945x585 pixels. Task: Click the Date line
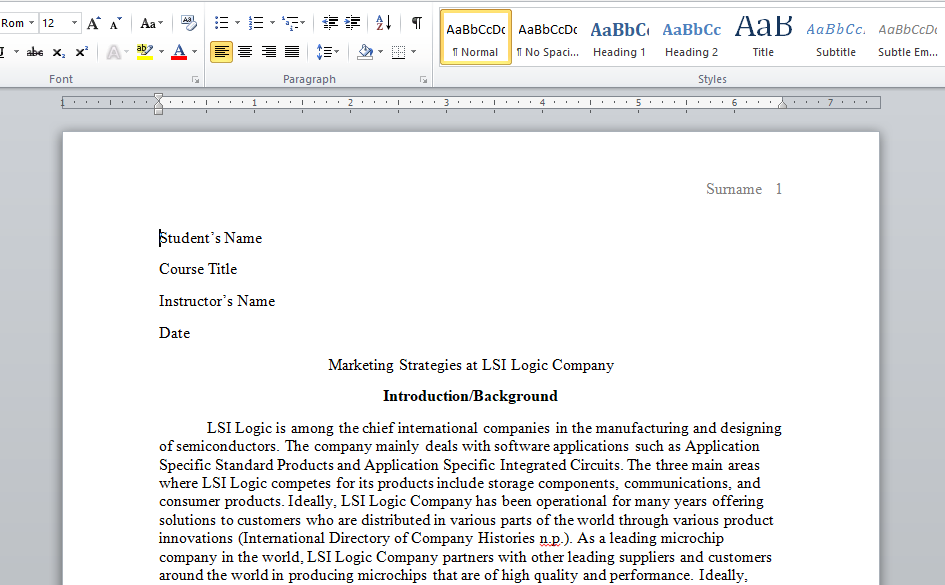point(175,333)
